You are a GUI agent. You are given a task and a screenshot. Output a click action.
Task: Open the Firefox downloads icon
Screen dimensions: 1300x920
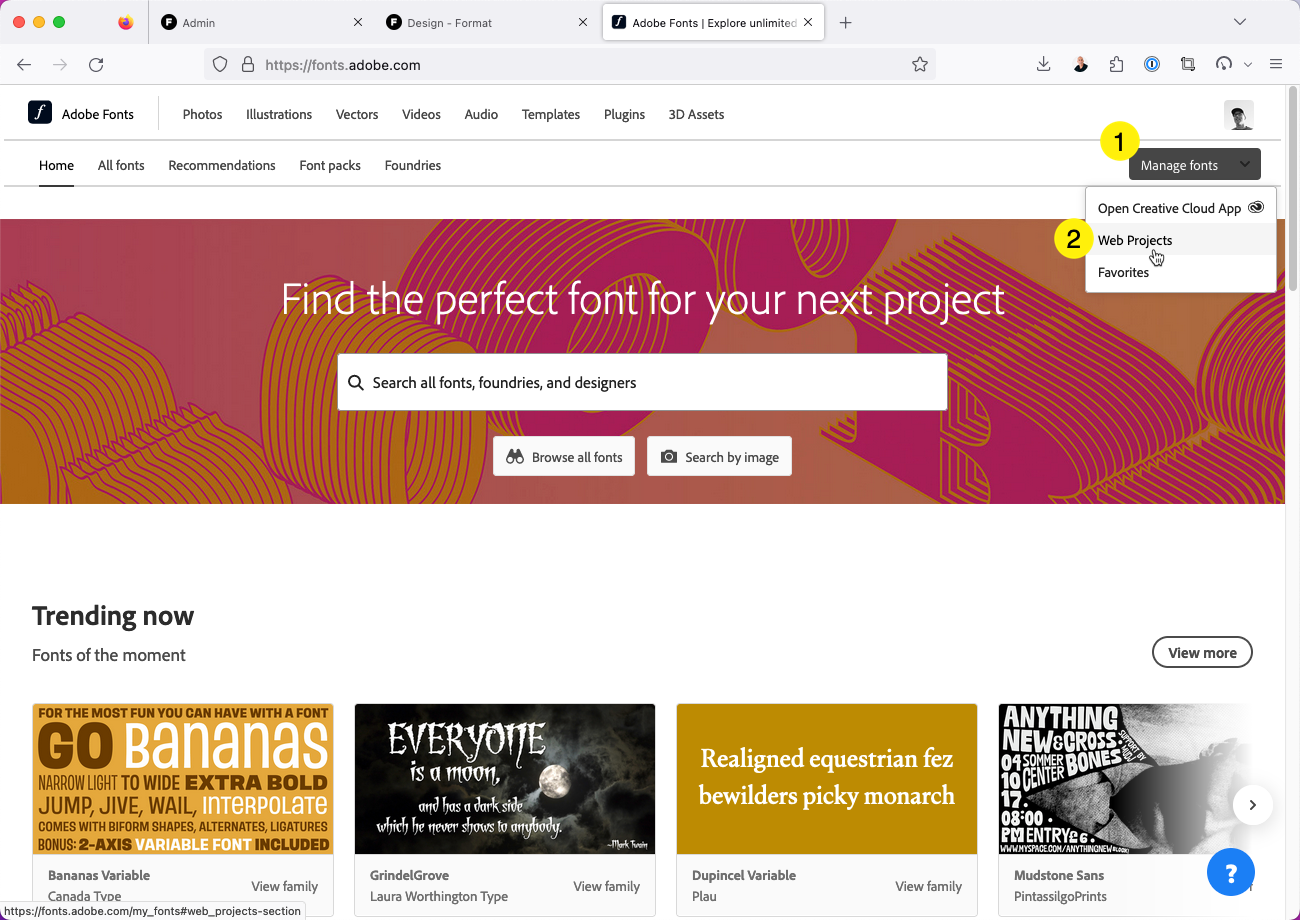(1043, 64)
